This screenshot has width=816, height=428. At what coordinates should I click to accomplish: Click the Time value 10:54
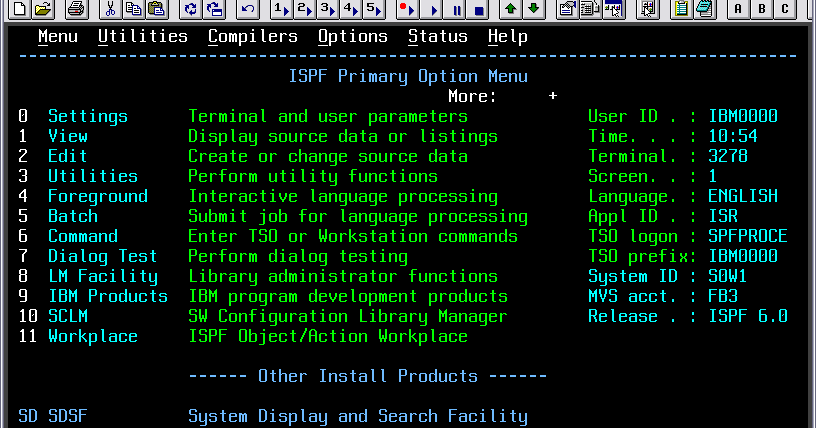(733, 136)
